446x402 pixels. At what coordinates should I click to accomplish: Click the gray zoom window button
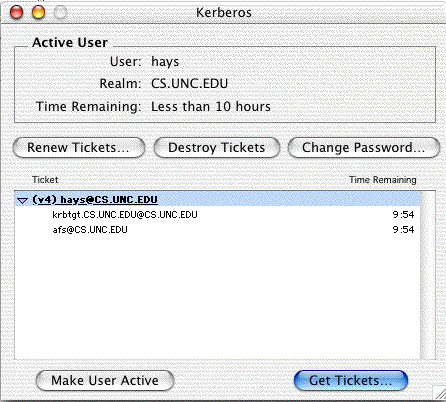coord(60,12)
